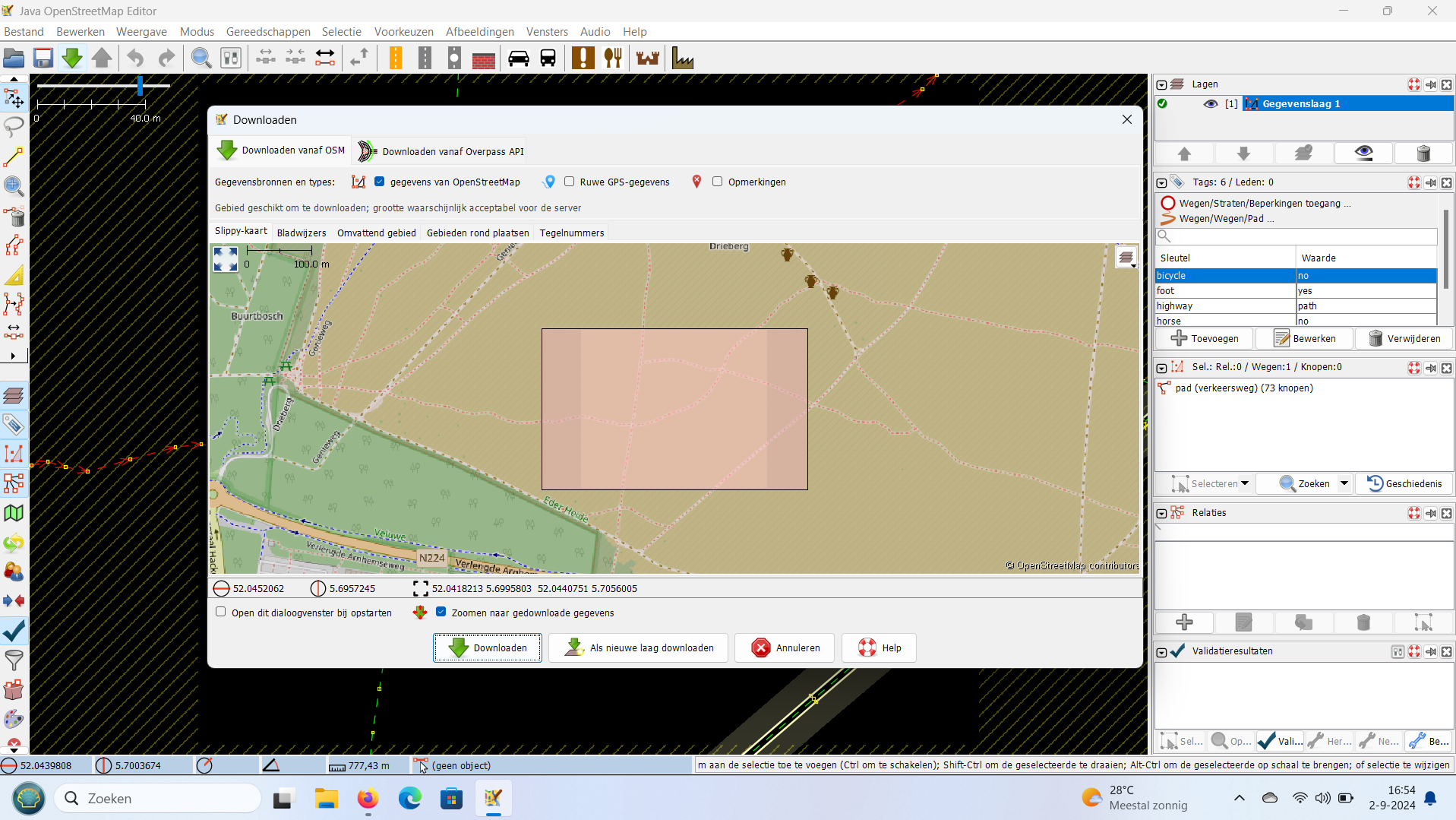Switch to Gebieden rond plaatsen tab
The image size is (1456, 820).
click(x=478, y=233)
